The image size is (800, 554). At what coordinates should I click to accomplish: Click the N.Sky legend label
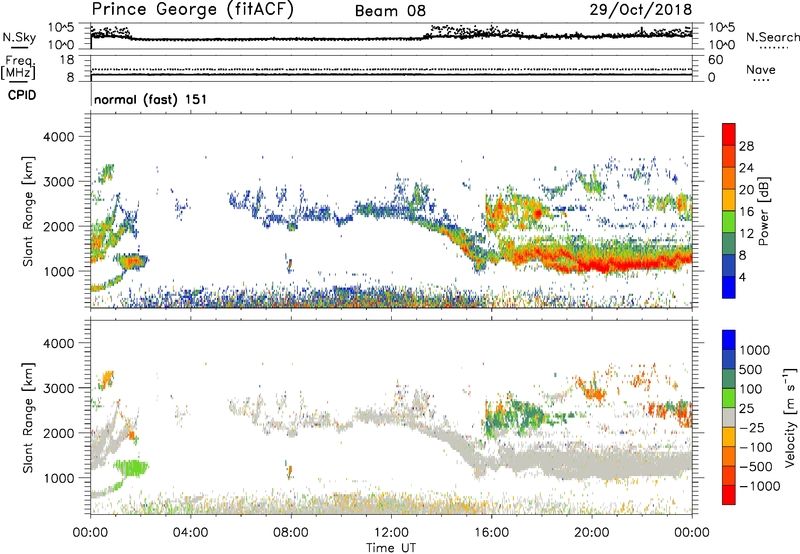19,37
